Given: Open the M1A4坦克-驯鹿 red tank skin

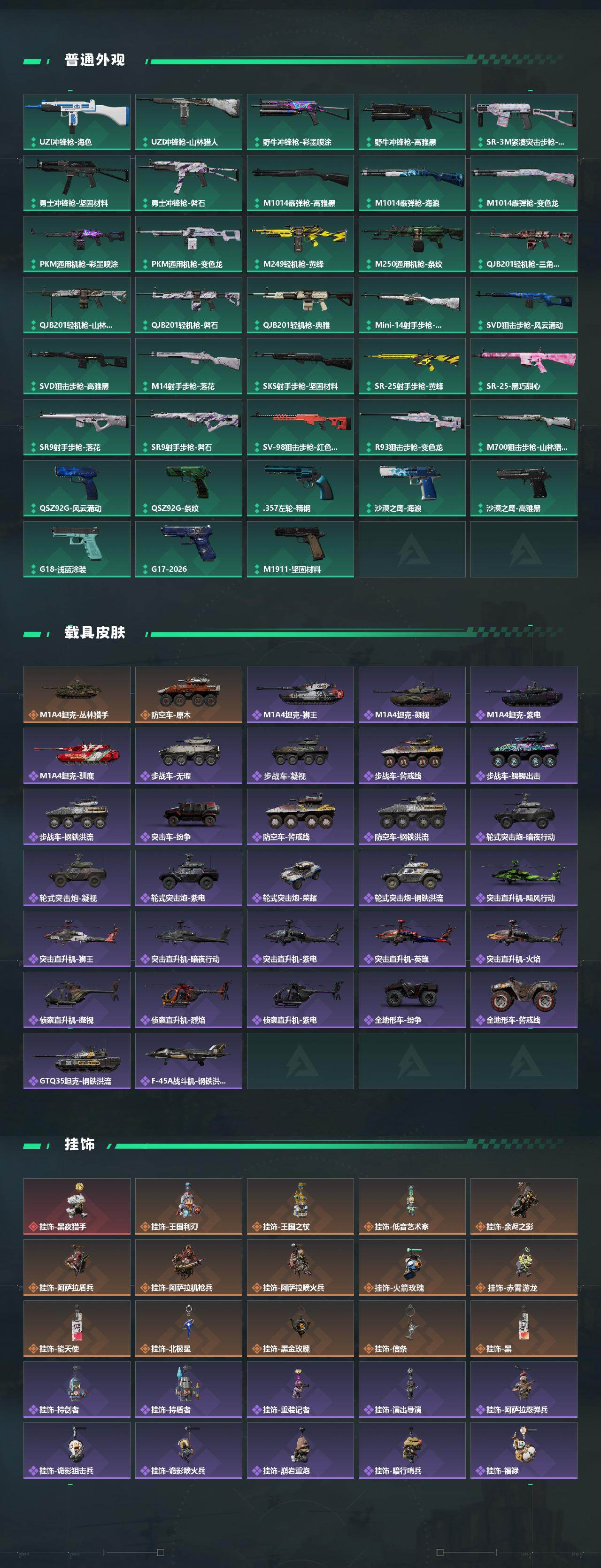Looking at the screenshot, I should (x=77, y=755).
